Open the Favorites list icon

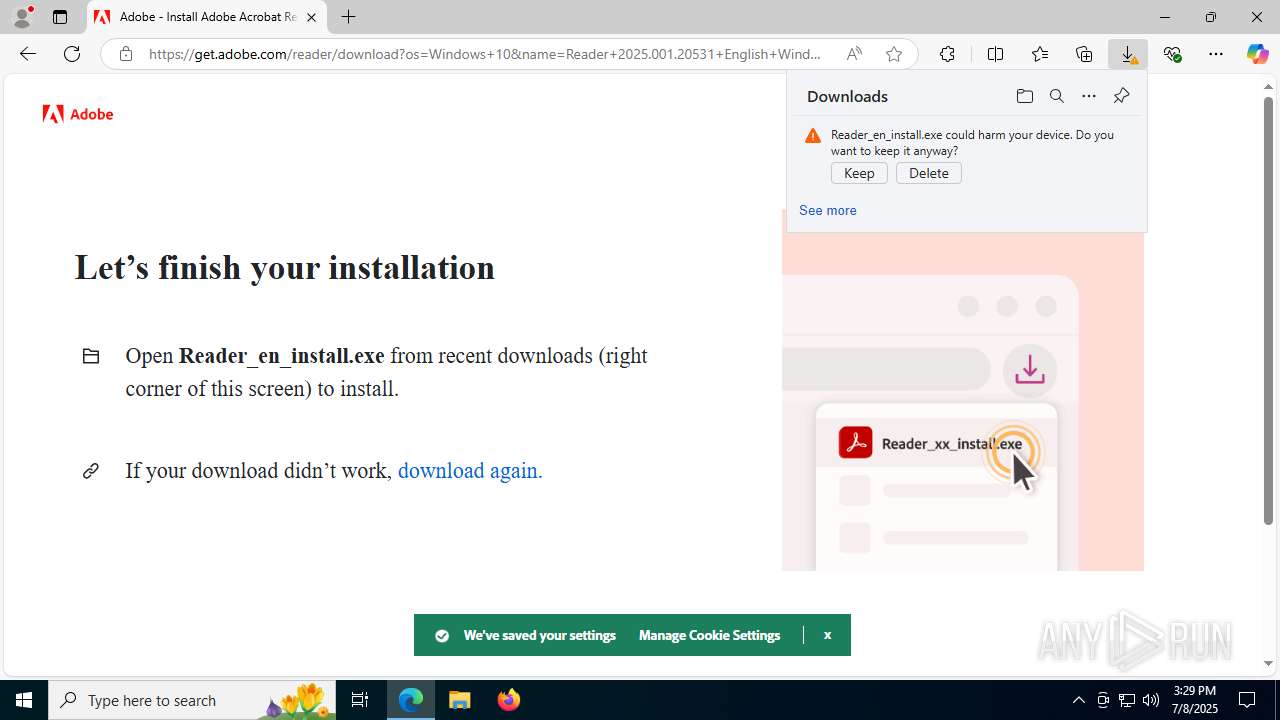click(x=1040, y=54)
